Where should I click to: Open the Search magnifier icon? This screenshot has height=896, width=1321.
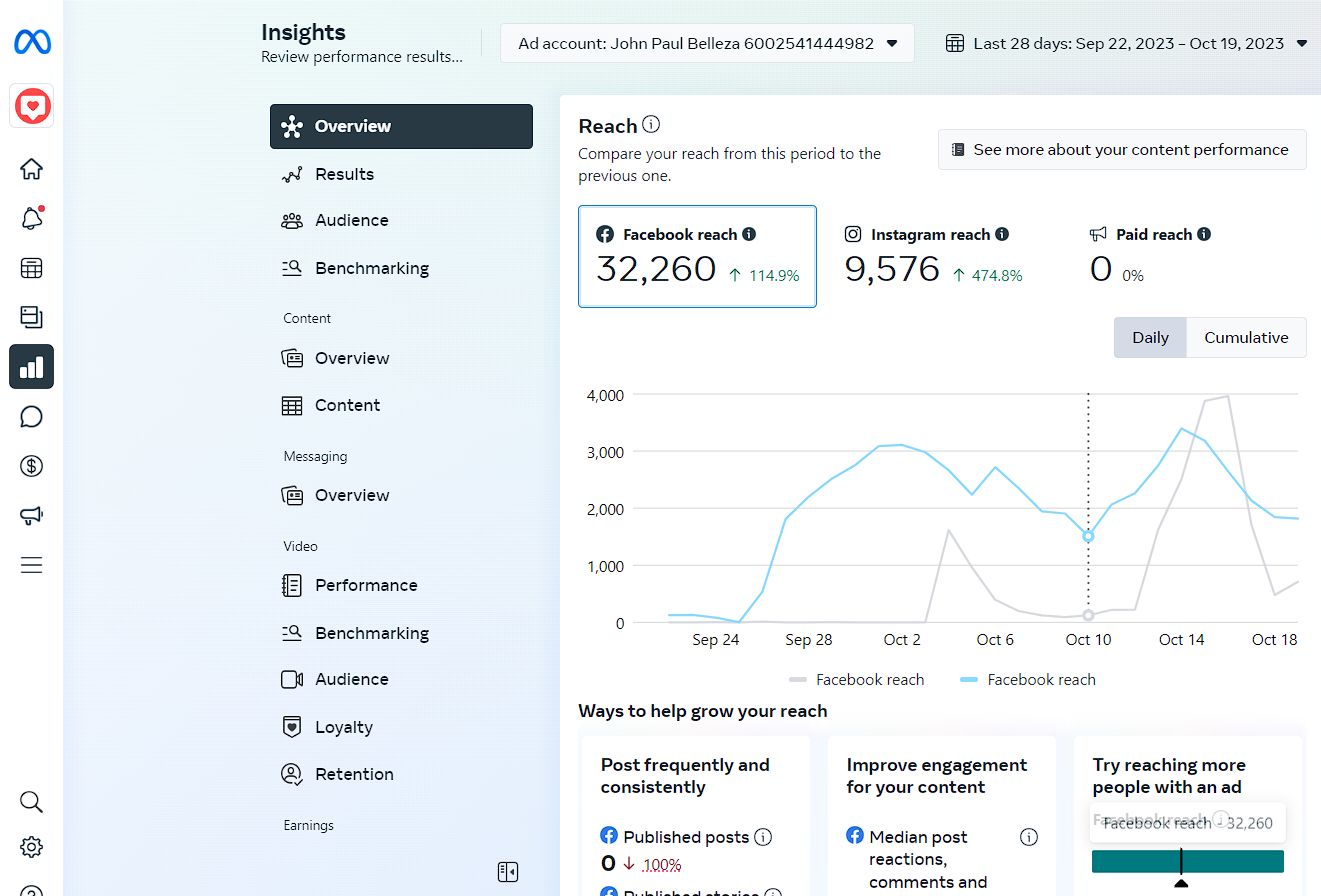(31, 801)
